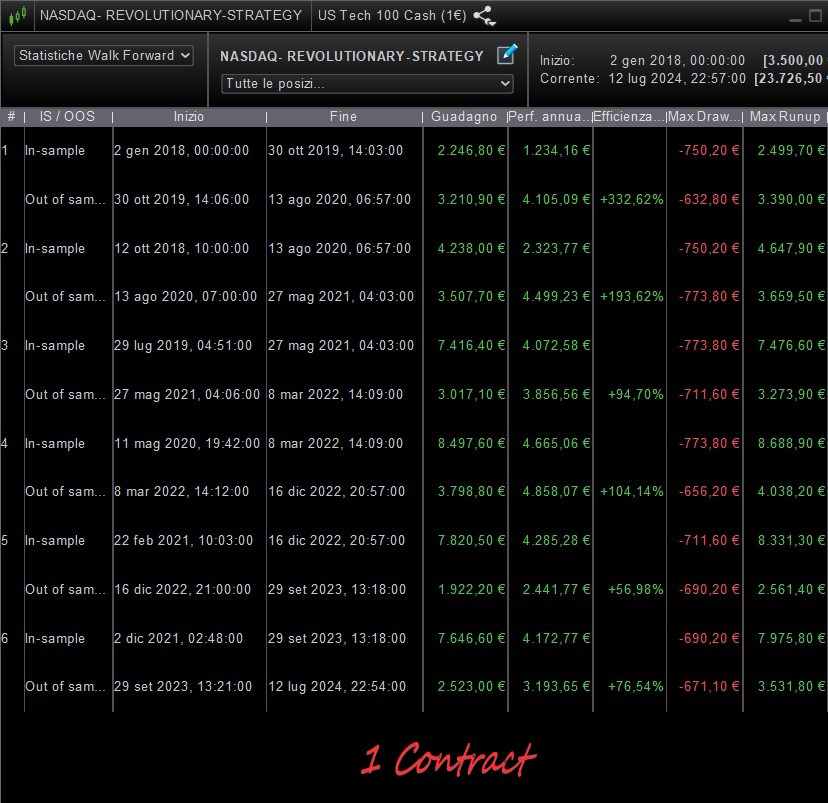Click the gain value 3.210,90 €
The width and height of the screenshot is (828, 803).
(472, 199)
